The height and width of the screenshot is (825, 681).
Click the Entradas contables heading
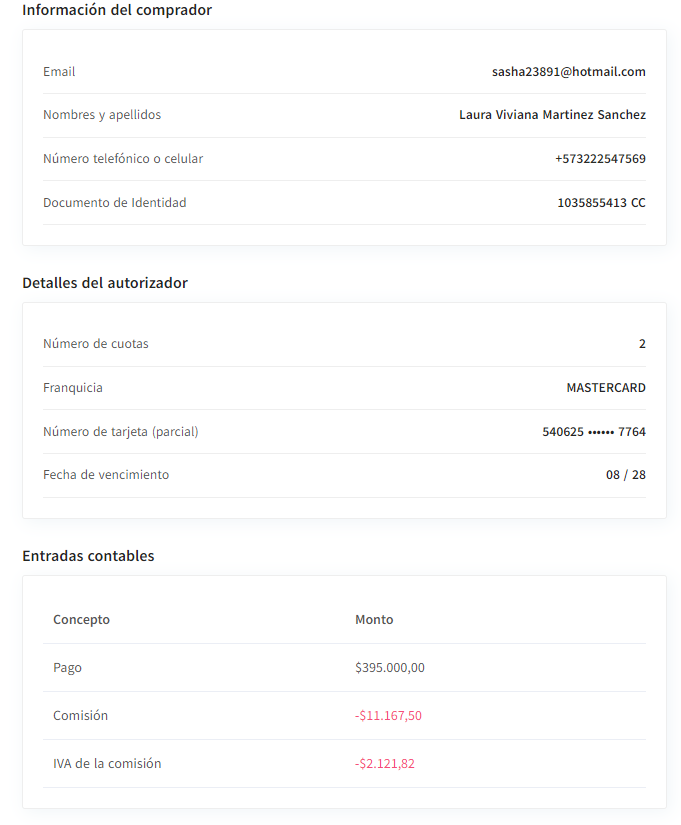(88, 556)
